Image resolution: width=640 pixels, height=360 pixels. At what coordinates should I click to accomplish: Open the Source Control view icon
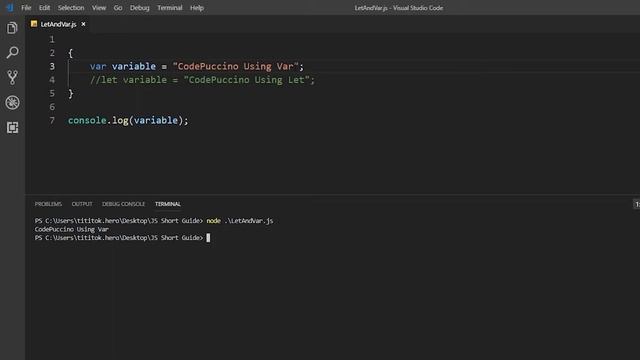(12, 78)
